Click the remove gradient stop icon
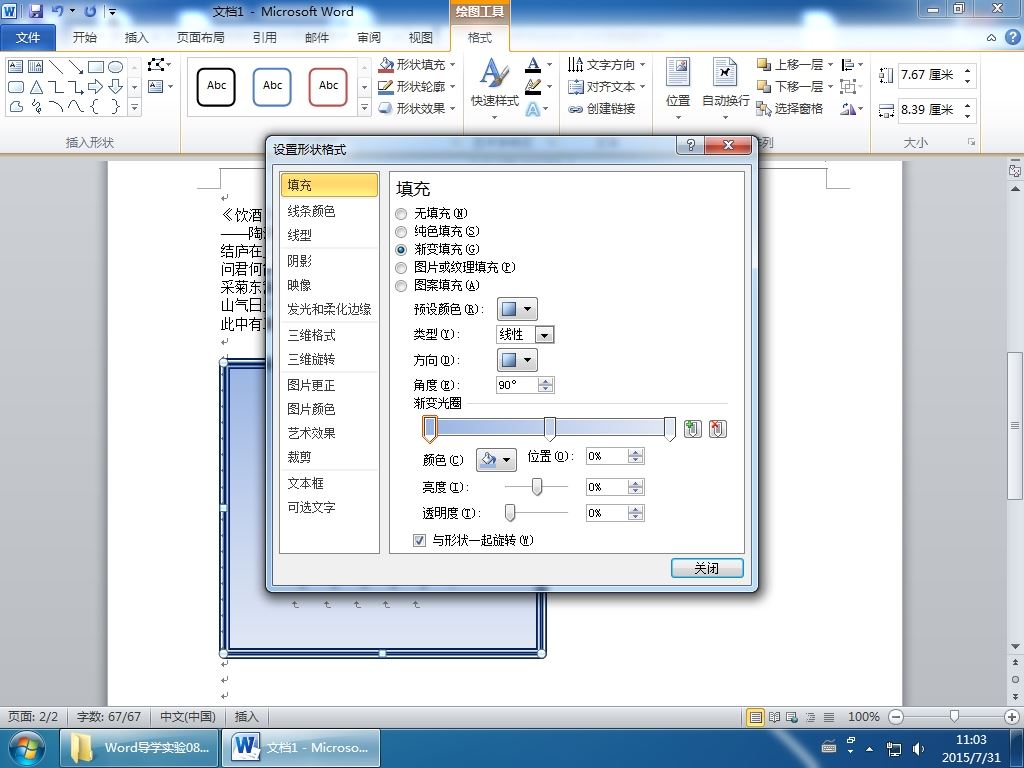Screen dimensions: 1024x768 click(717, 429)
